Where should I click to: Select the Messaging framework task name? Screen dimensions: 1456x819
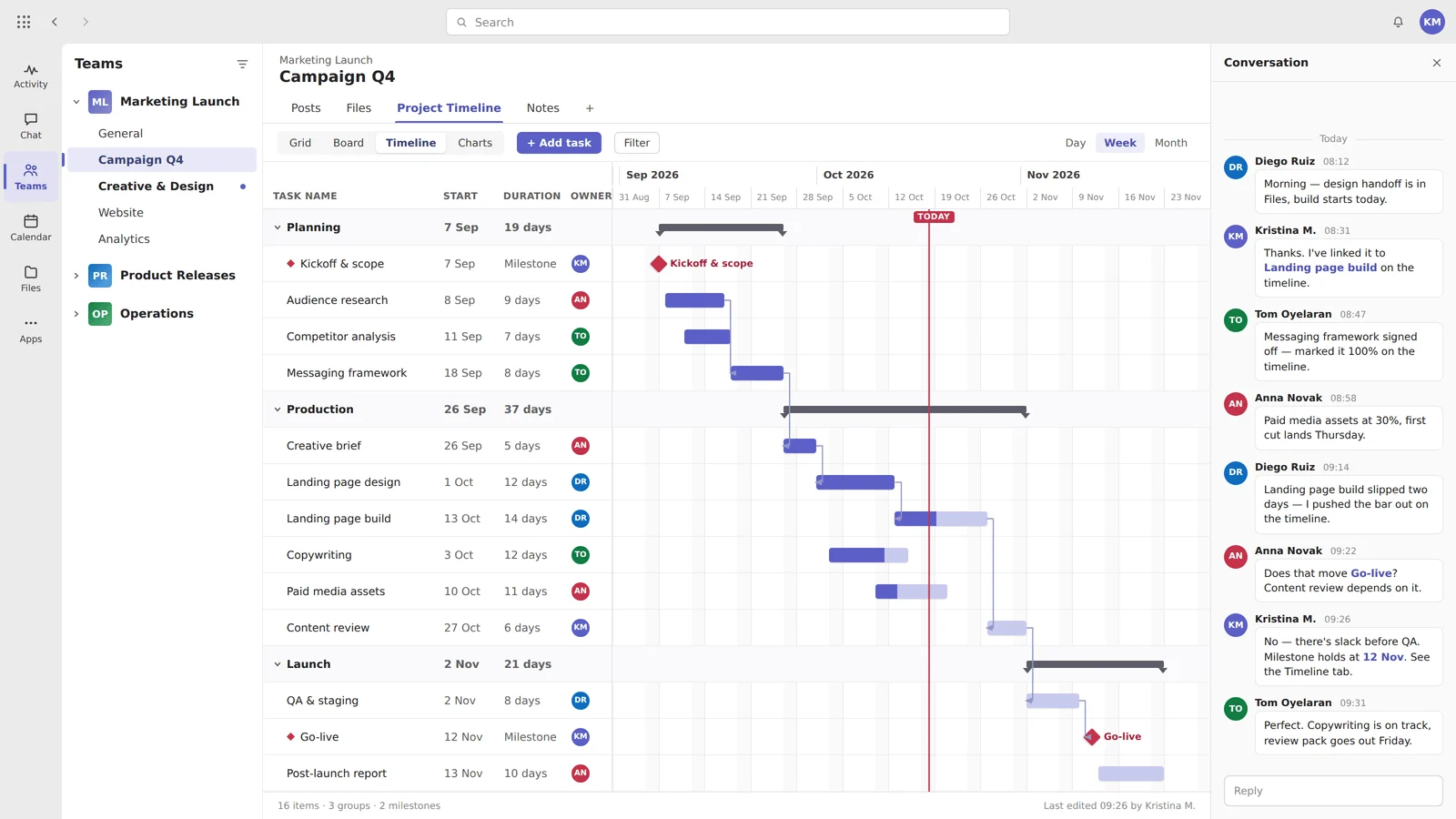click(347, 373)
